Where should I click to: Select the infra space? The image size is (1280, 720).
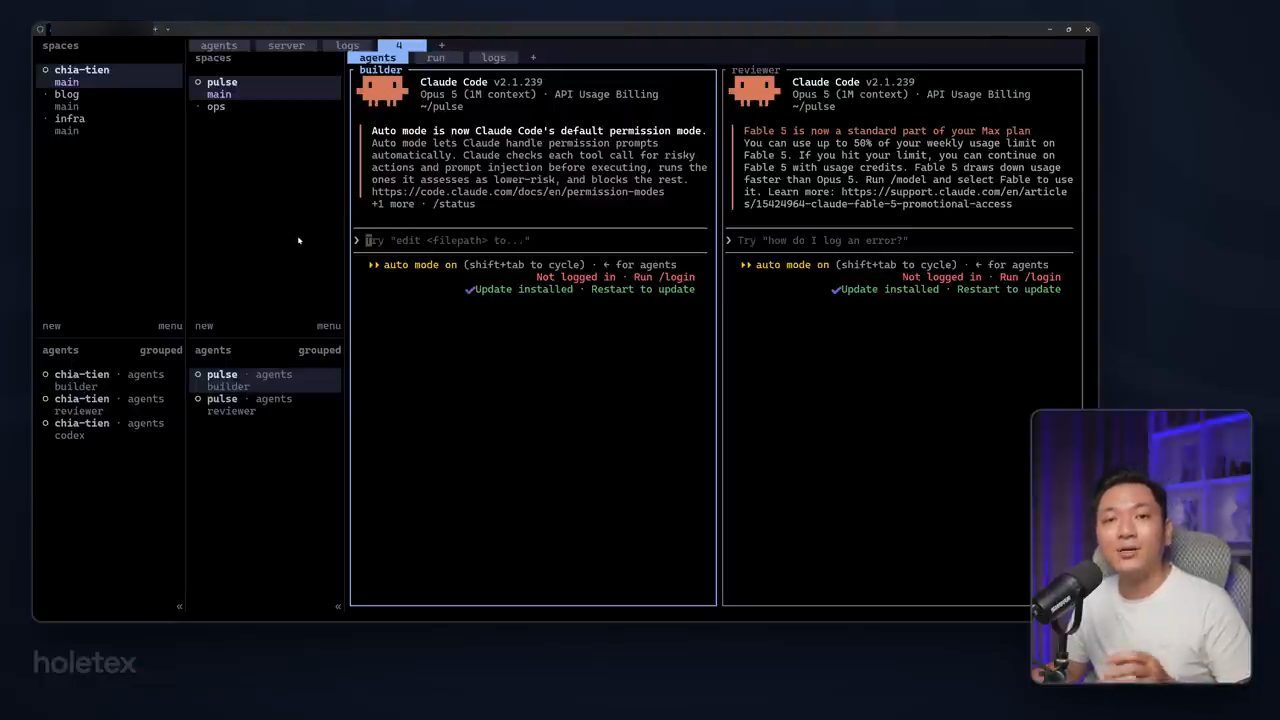click(x=70, y=119)
